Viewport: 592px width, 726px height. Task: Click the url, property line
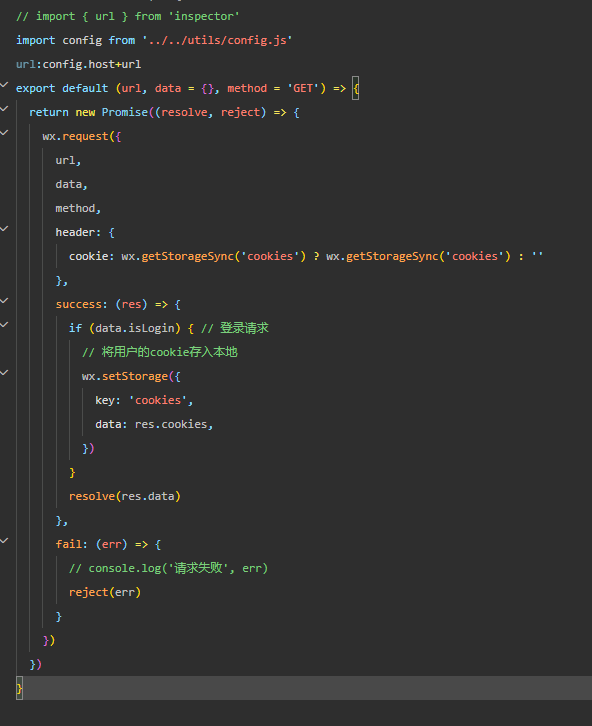point(68,161)
